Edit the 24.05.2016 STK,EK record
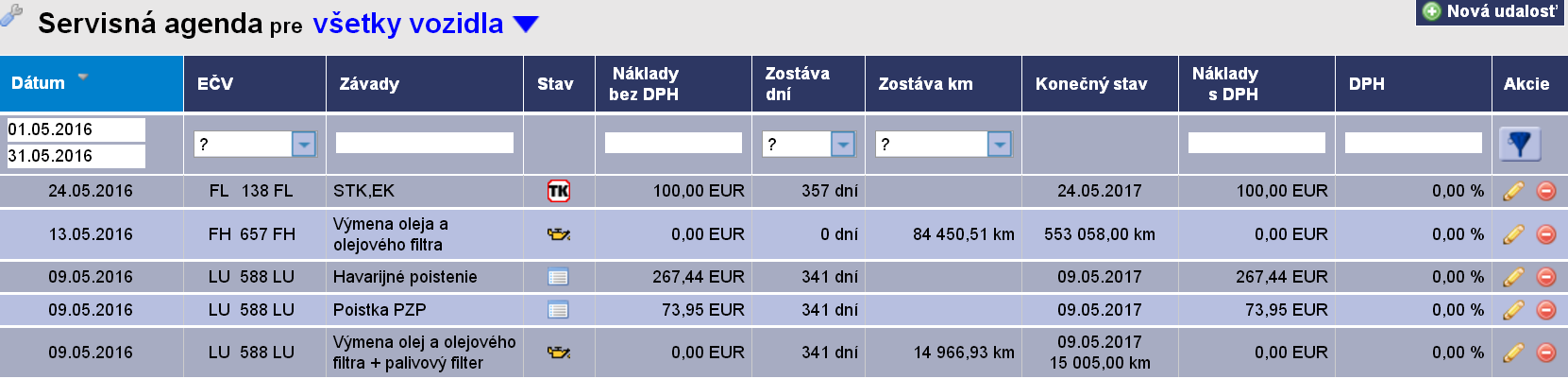 [1513, 191]
